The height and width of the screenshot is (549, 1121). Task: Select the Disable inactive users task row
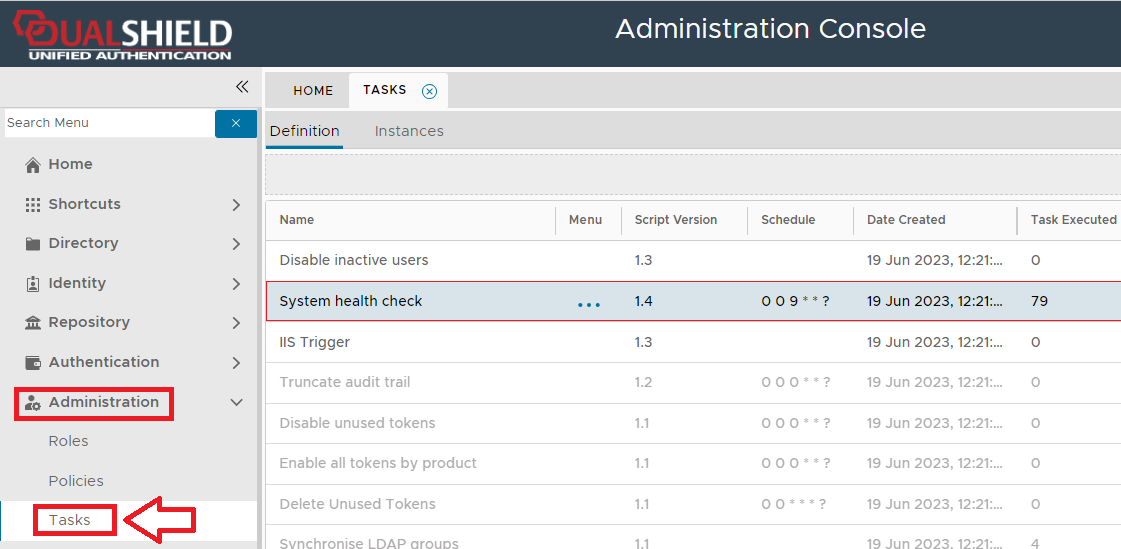(x=354, y=260)
